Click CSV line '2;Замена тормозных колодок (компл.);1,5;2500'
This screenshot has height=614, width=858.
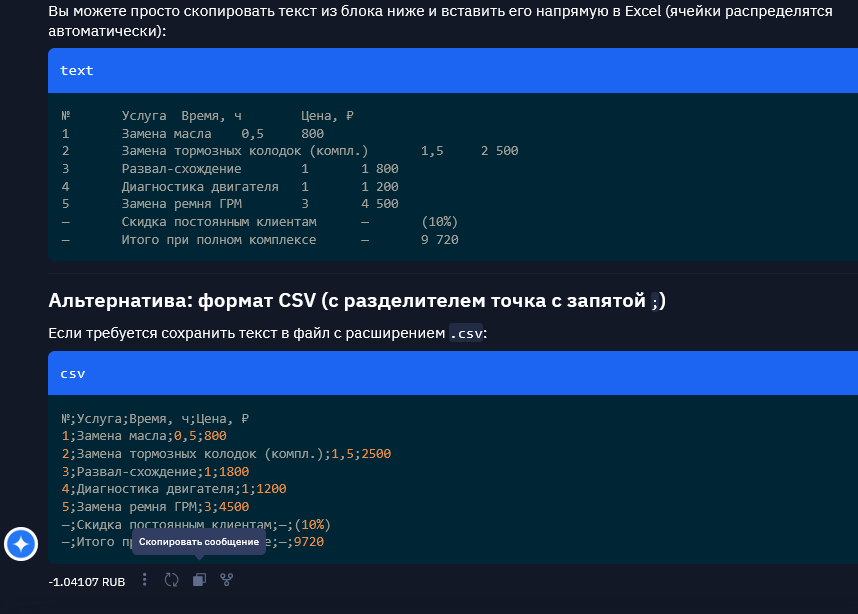pos(227,454)
